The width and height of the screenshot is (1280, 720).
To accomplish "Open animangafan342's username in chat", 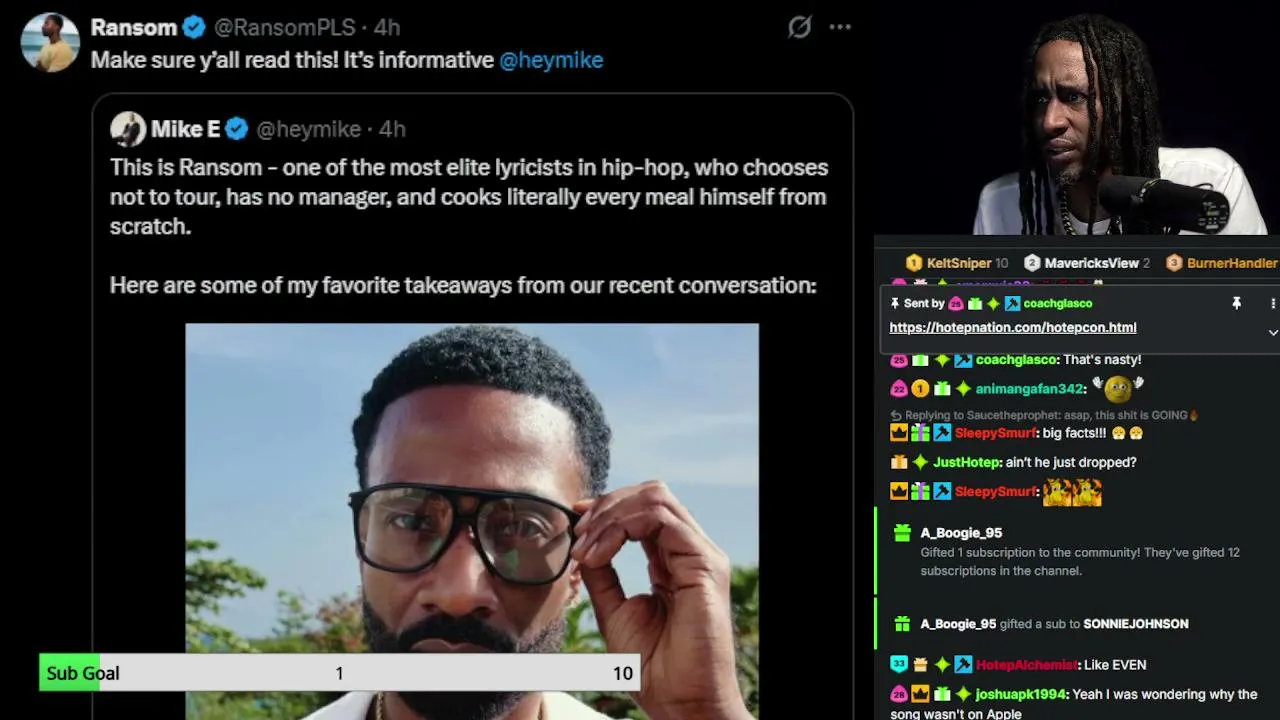I will point(1030,389).
